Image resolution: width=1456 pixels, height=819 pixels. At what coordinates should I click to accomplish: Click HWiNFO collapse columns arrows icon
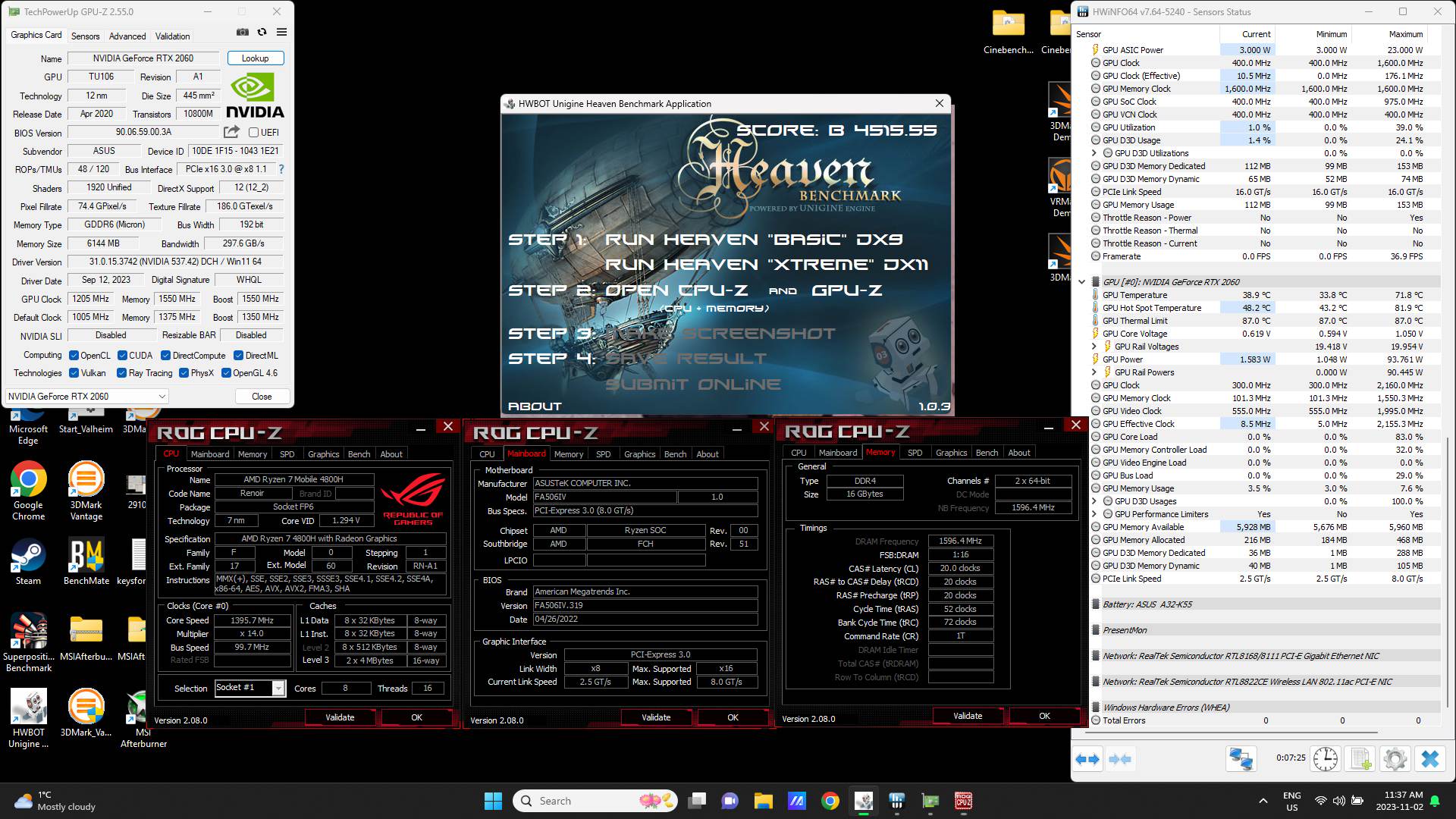point(1120,758)
